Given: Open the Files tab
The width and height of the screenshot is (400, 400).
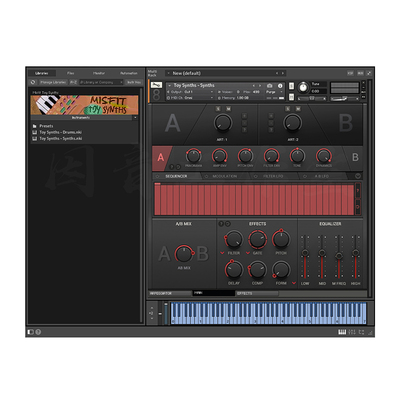Looking at the screenshot, I should 71,73.
